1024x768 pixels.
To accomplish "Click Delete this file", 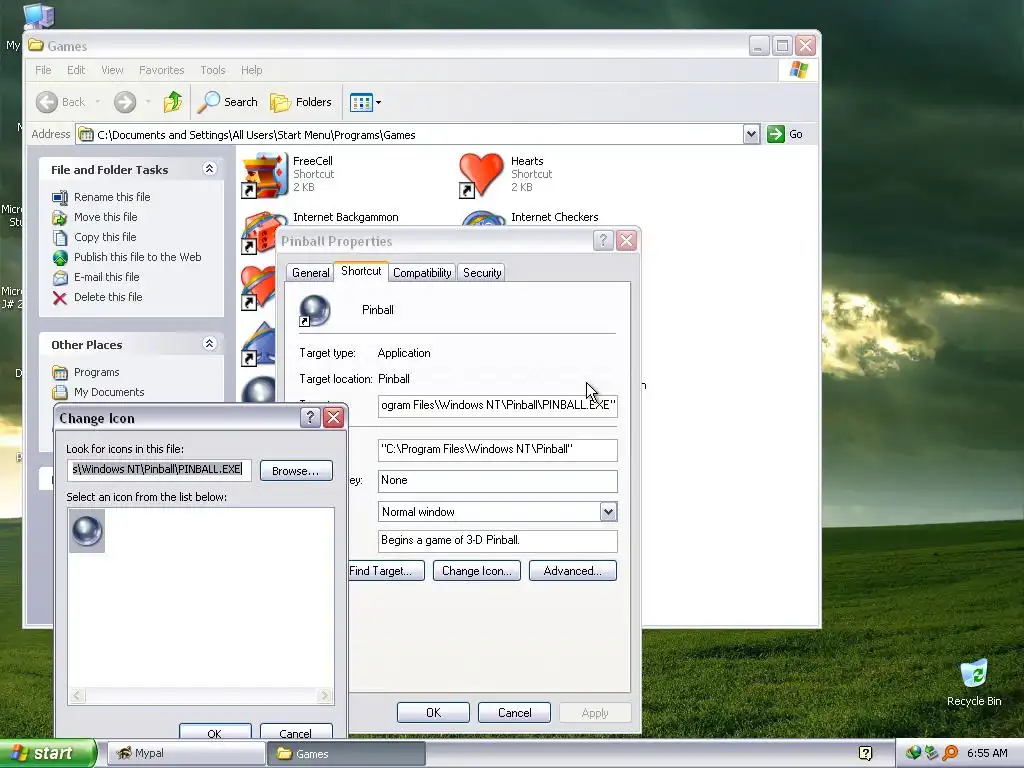I will 108,296.
